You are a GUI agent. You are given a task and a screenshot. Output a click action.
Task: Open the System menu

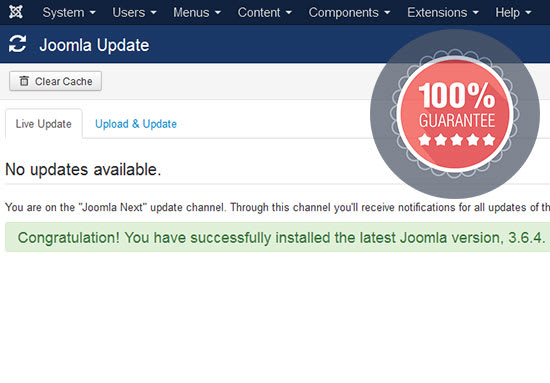point(69,13)
